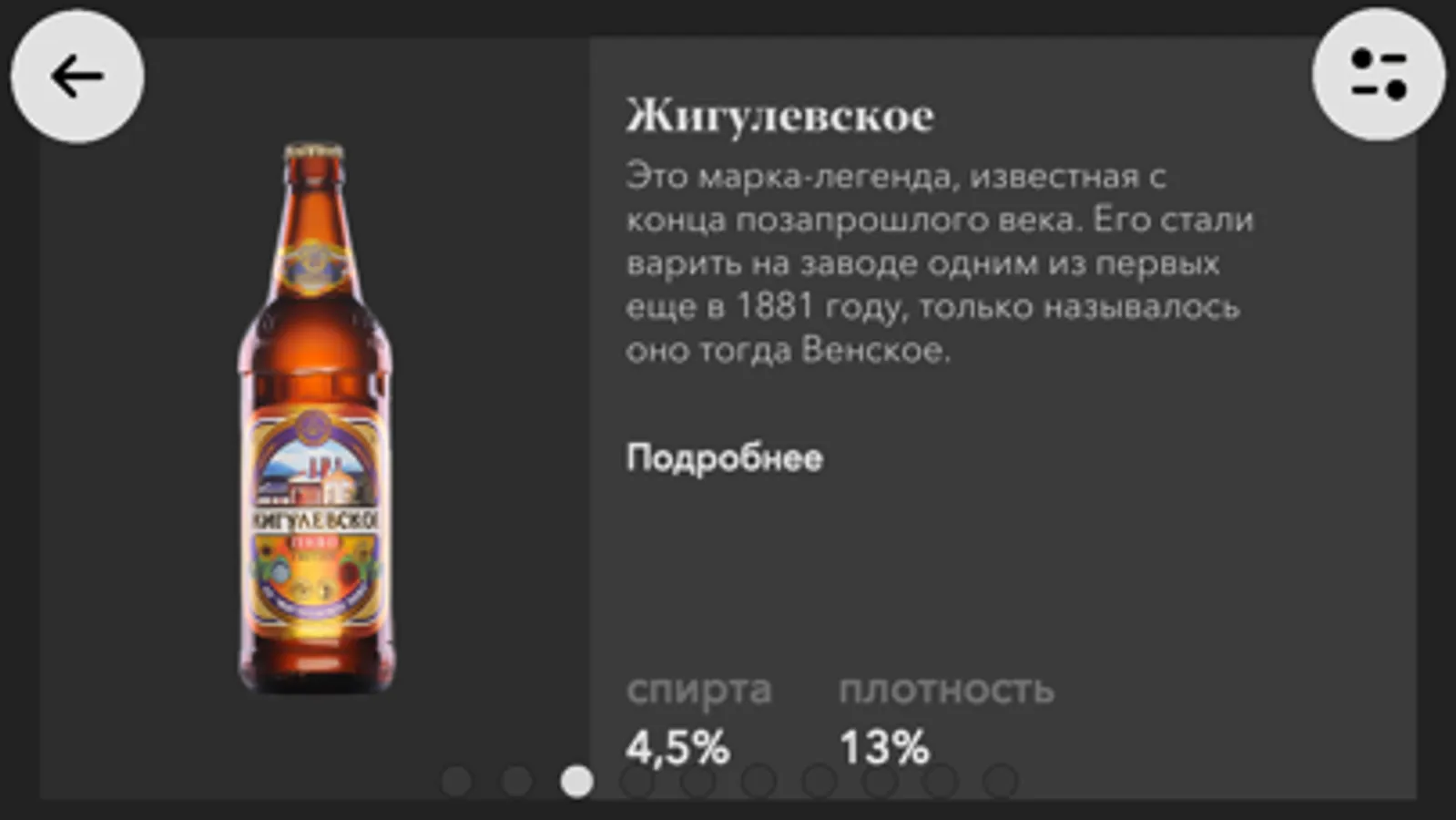Image resolution: width=1456 pixels, height=820 pixels.
Task: Open the filter settings sliders icon
Action: click(x=1379, y=75)
